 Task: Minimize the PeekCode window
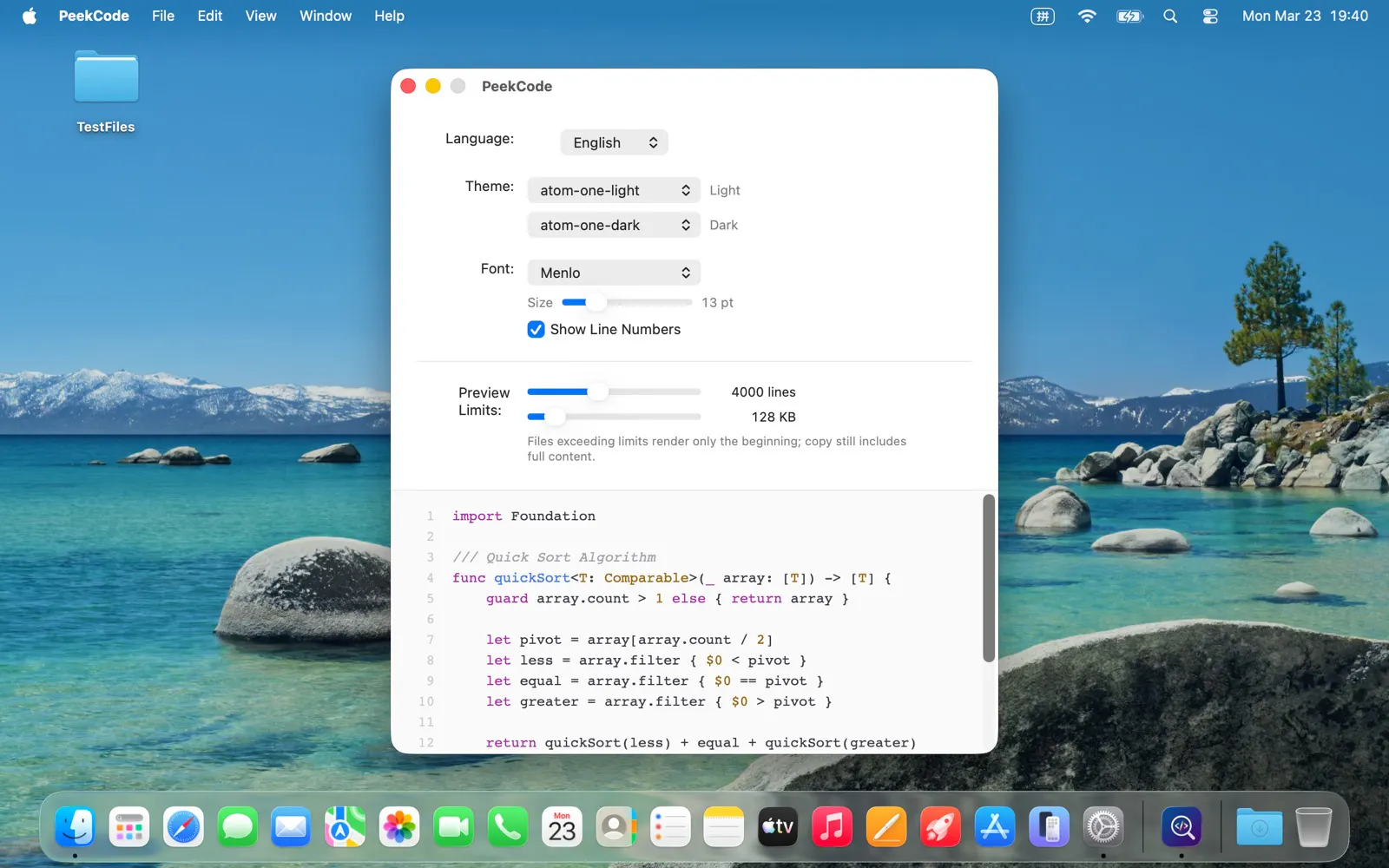point(433,86)
